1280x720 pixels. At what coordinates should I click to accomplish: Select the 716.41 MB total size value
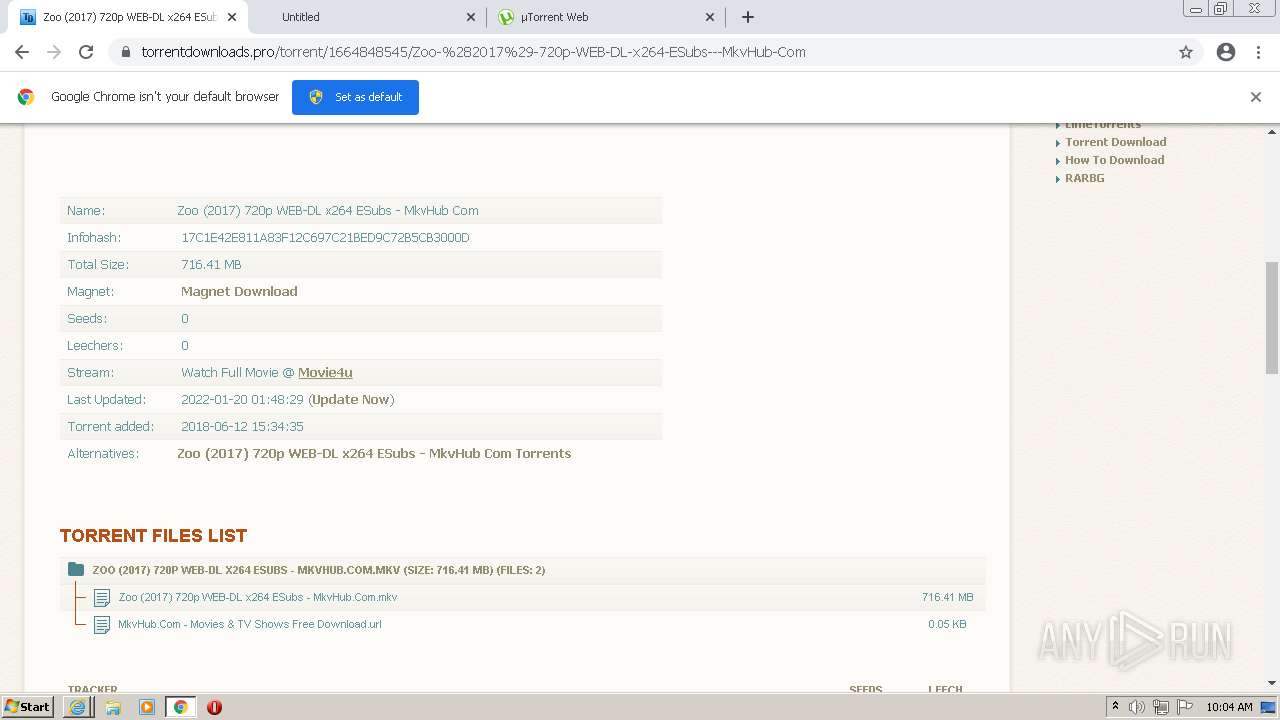[x=211, y=265]
